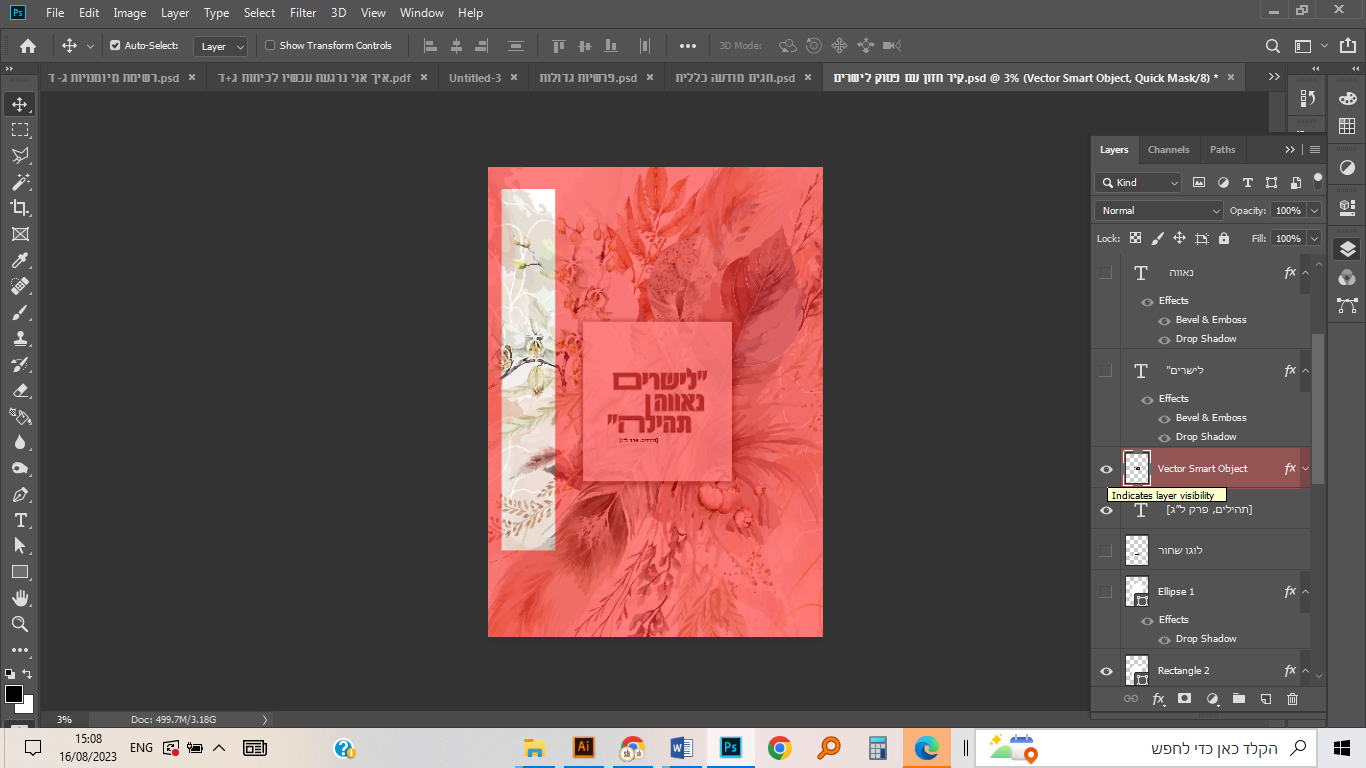Select the Hand tool
Screen dimensions: 1366x768
(20, 598)
